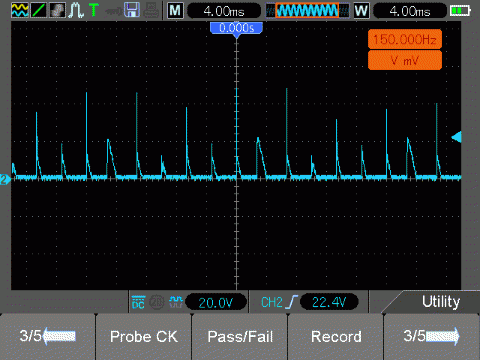Click the 0.000s trigger position marker
480x360 pixels.
click(x=236, y=29)
